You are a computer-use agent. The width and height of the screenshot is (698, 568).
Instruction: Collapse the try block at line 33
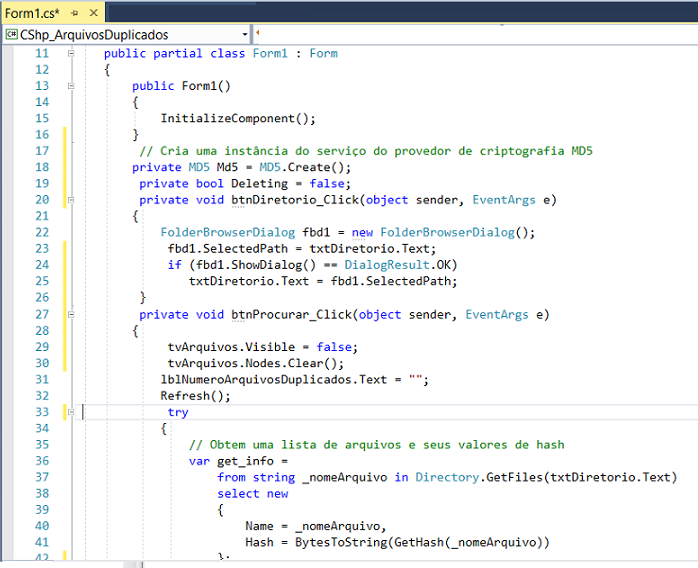click(x=71, y=412)
